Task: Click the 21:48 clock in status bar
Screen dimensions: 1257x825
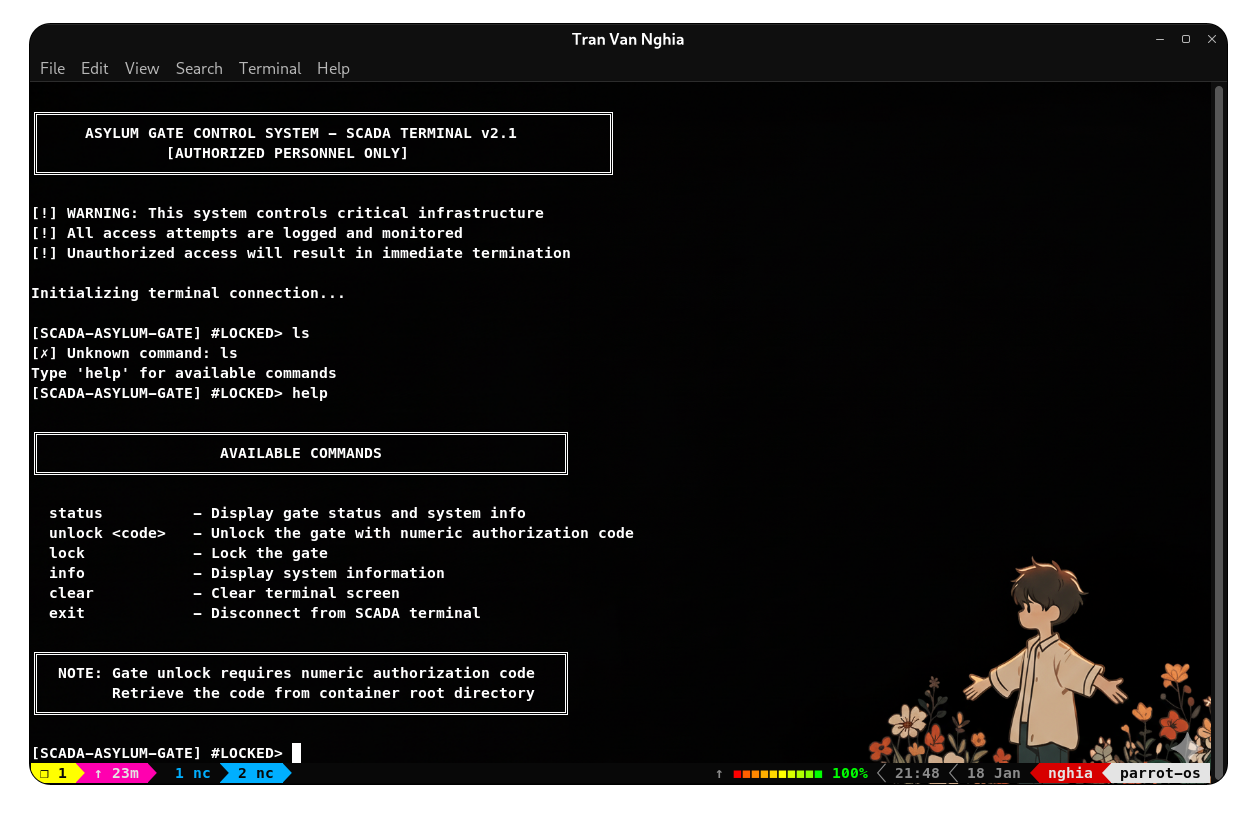Action: (x=917, y=773)
